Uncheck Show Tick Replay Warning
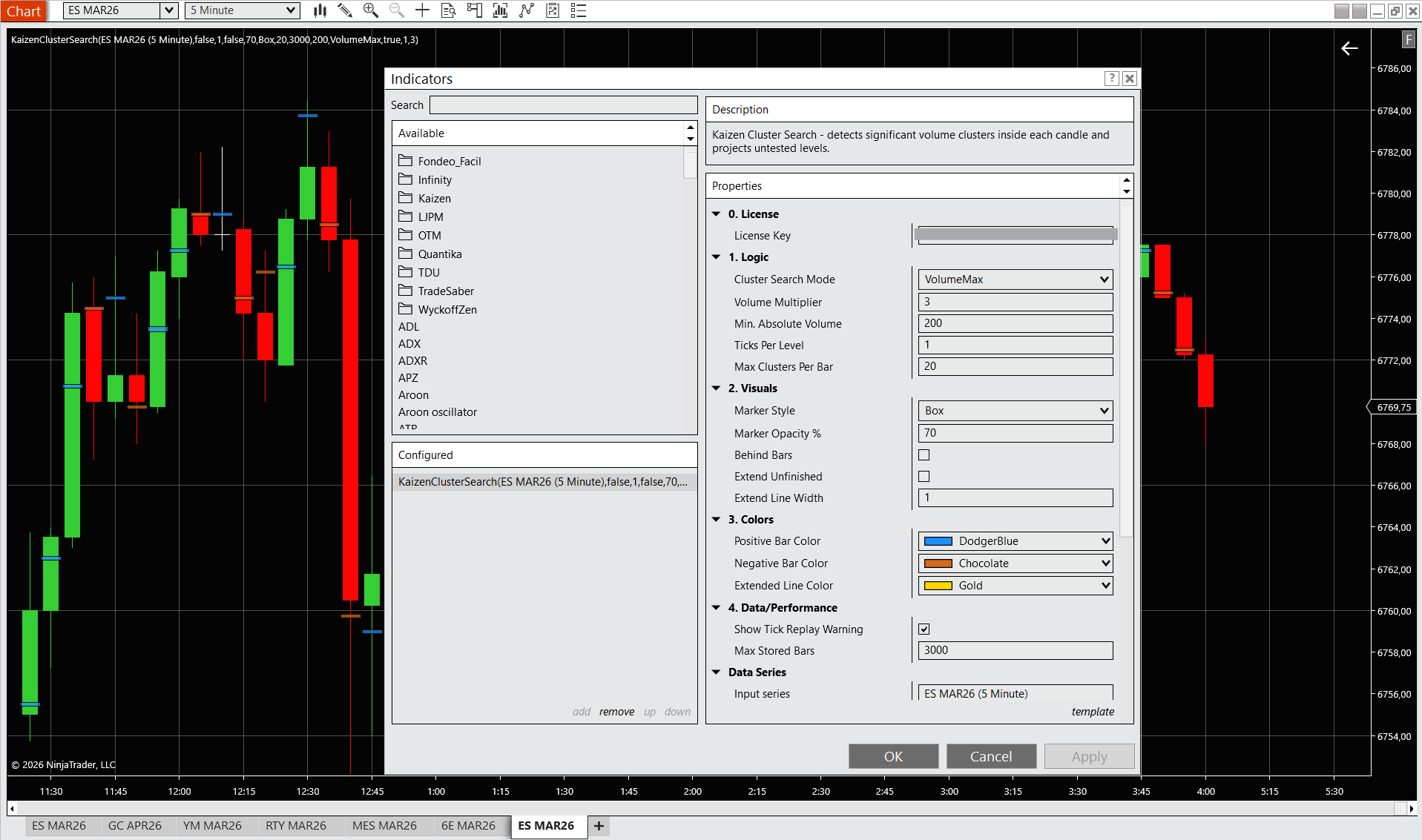The width and height of the screenshot is (1422, 840). point(924,629)
